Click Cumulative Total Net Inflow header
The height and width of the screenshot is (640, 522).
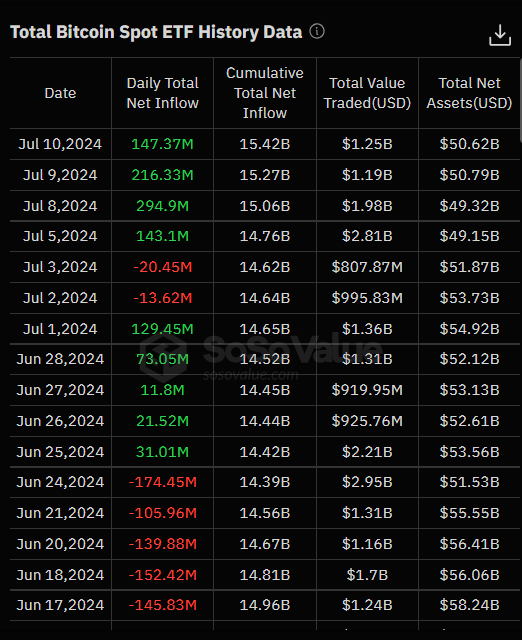(265, 93)
